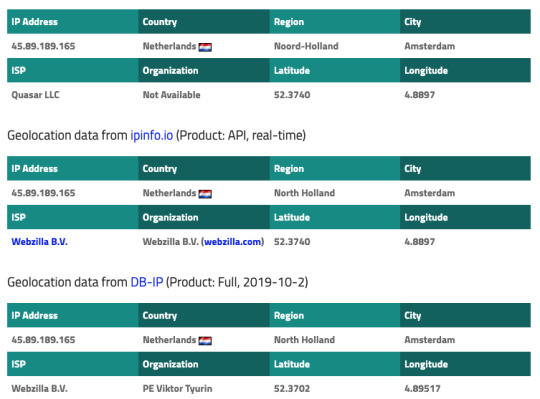Viewport: 540px width, 399px height.
Task: Click the Webzilla B.V. ISP link
Action: pos(40,242)
